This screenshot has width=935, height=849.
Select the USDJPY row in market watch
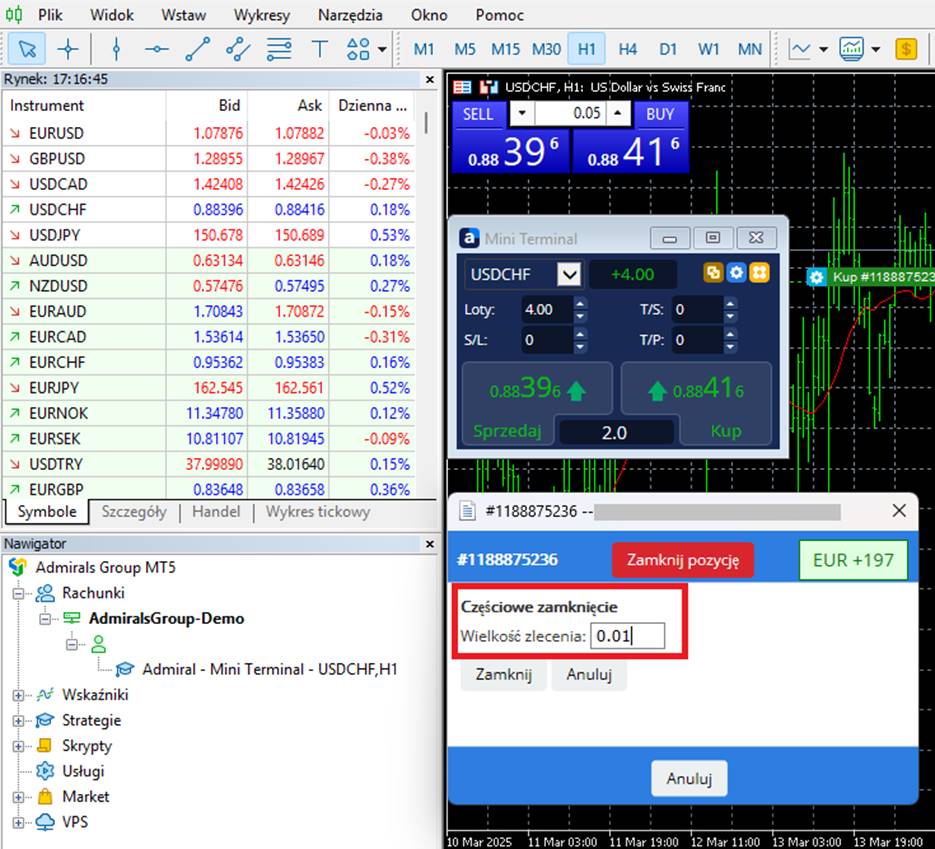click(209, 235)
